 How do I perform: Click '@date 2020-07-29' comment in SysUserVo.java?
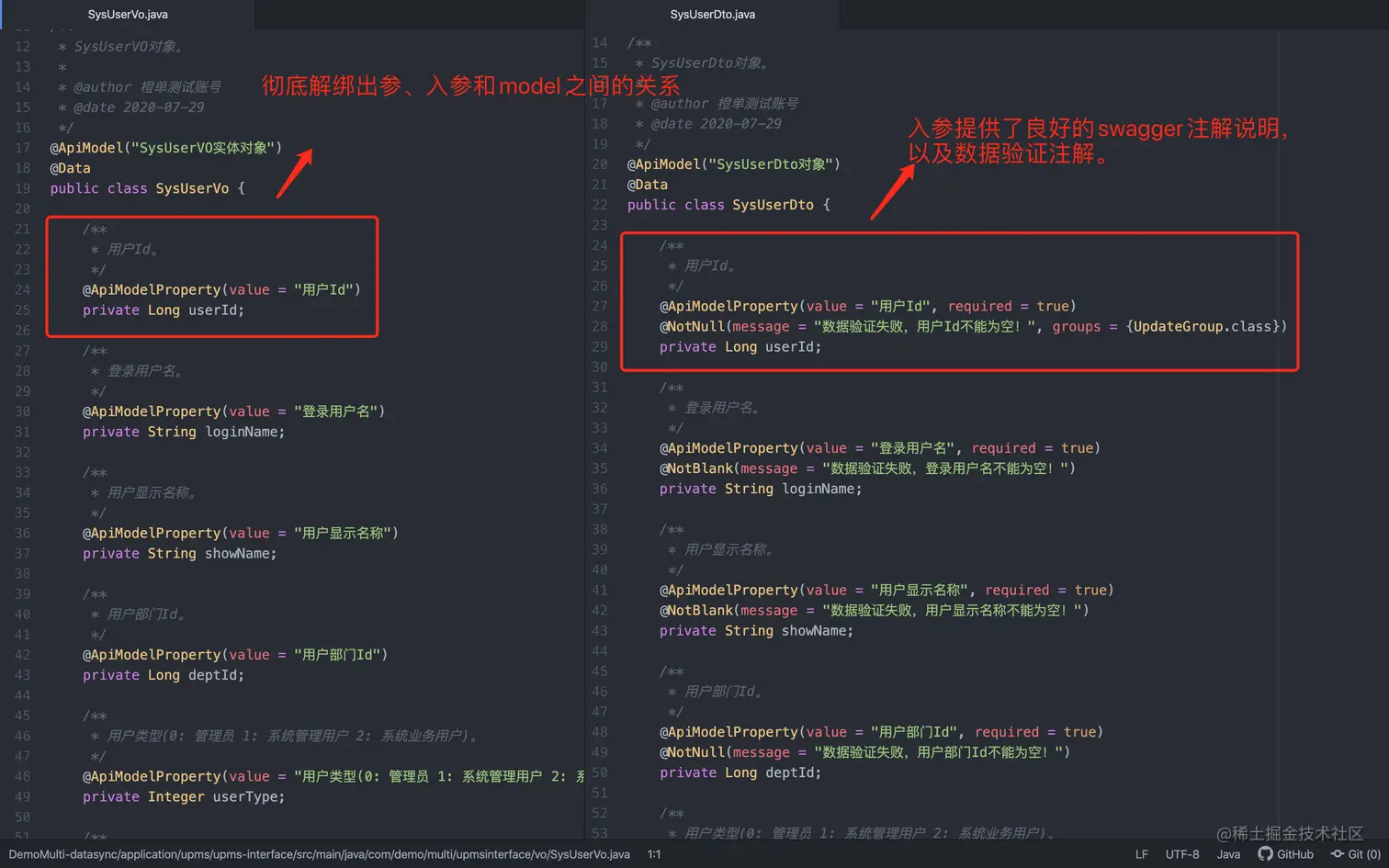click(131, 107)
